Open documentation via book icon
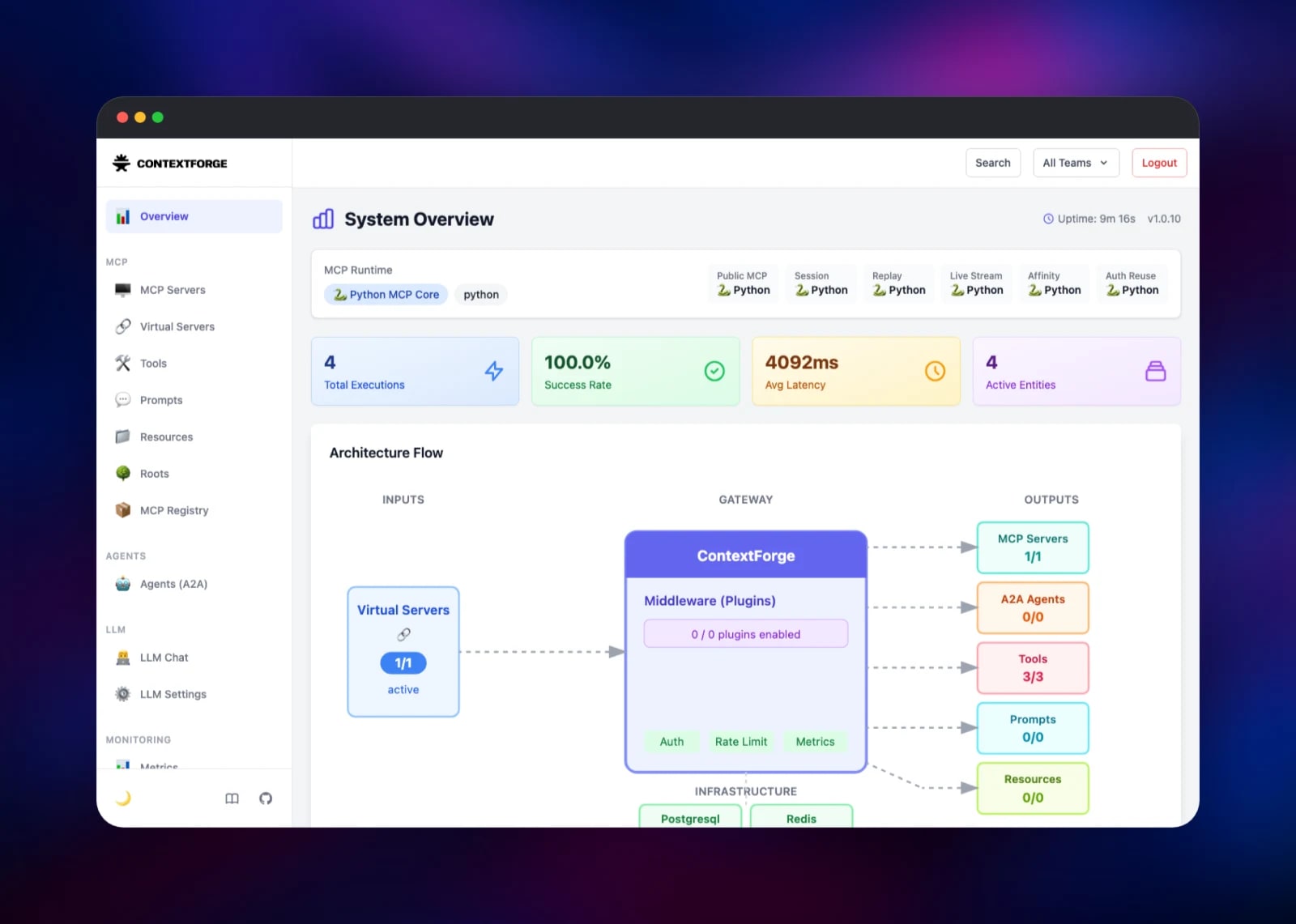This screenshot has width=1296, height=924. (232, 798)
